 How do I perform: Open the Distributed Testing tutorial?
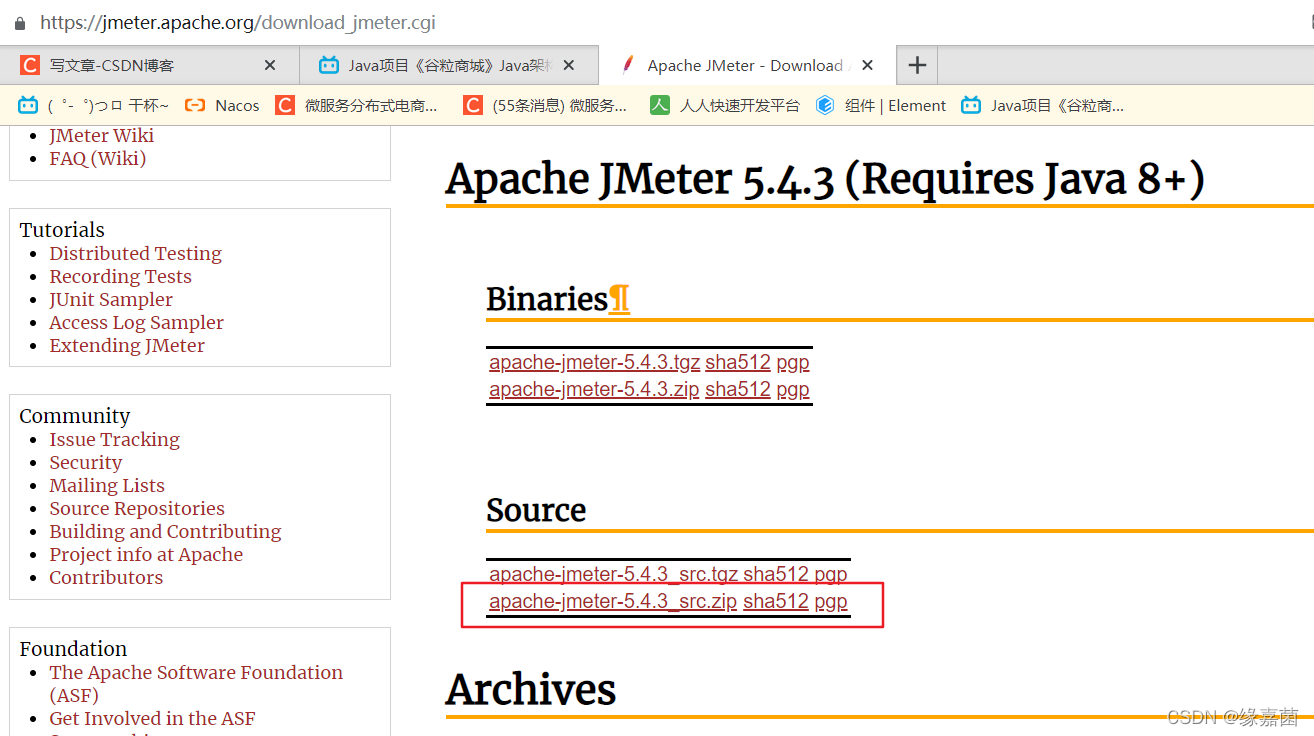click(x=136, y=253)
